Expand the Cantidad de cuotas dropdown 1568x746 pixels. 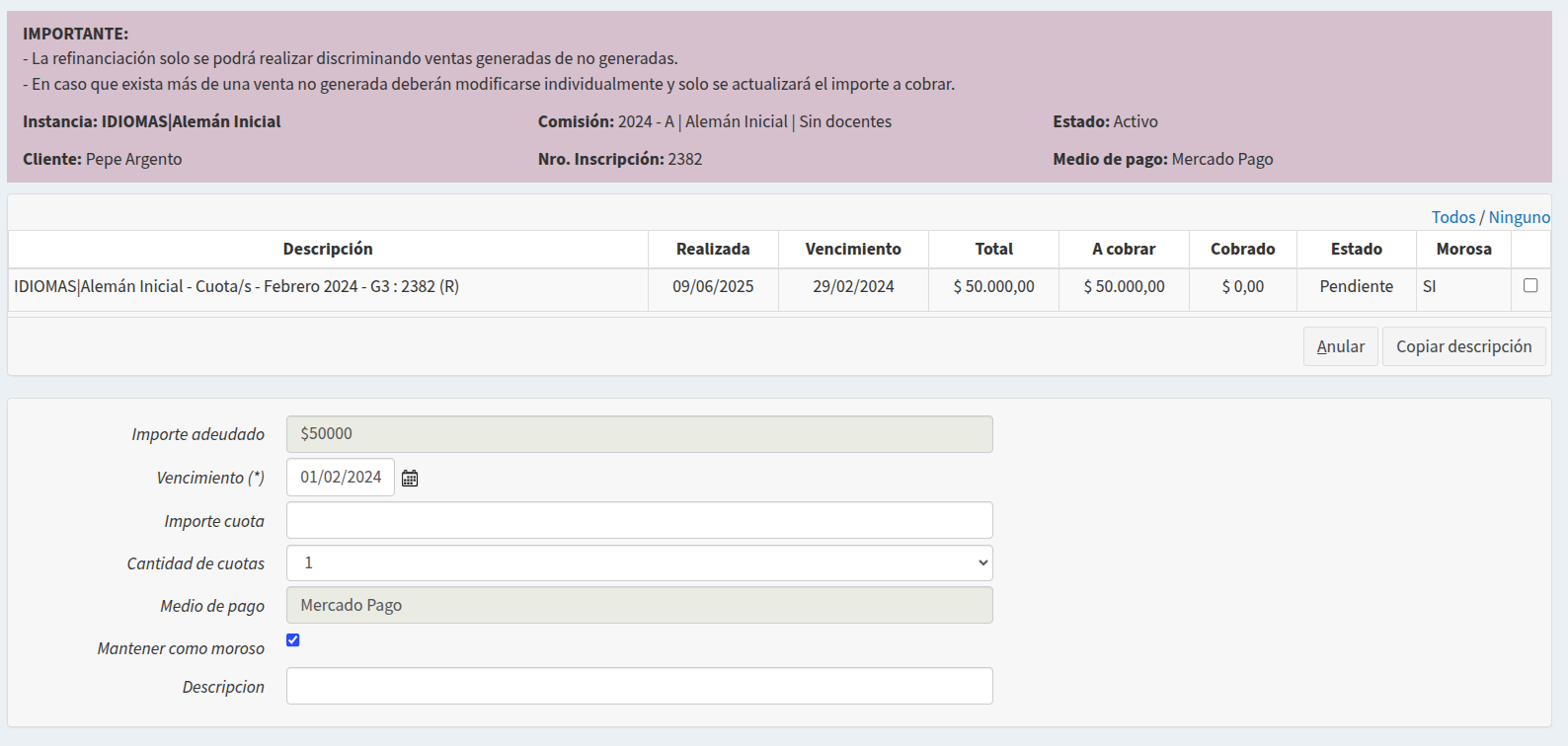click(x=639, y=563)
